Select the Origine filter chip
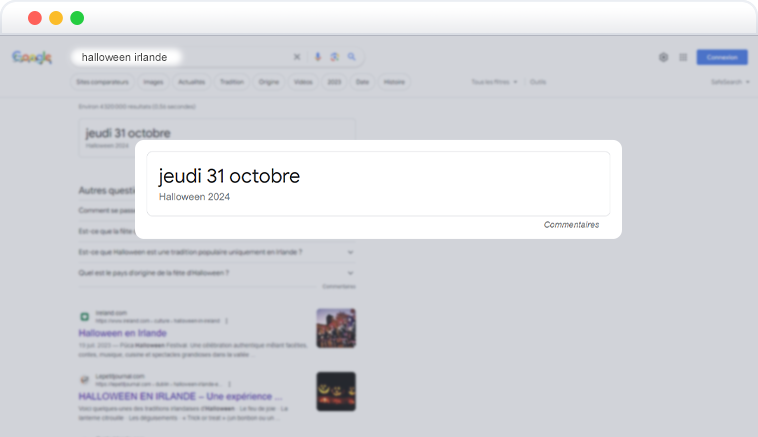Viewport: 758px width, 437px height. [269, 82]
